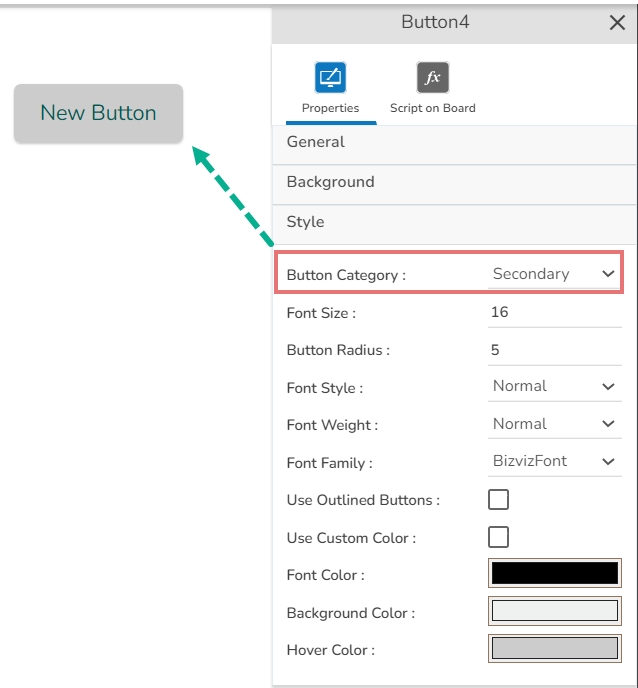Open the gray Hover Color swatch

[554, 648]
